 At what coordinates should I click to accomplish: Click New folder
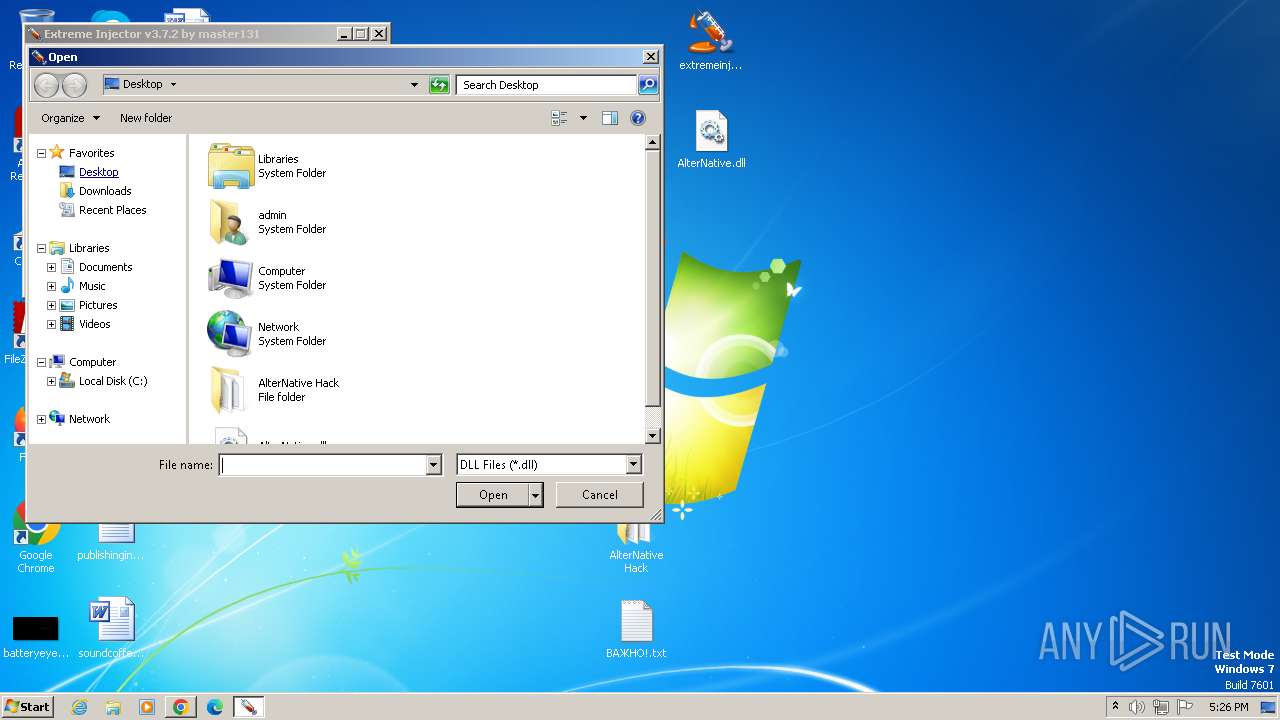tap(146, 118)
